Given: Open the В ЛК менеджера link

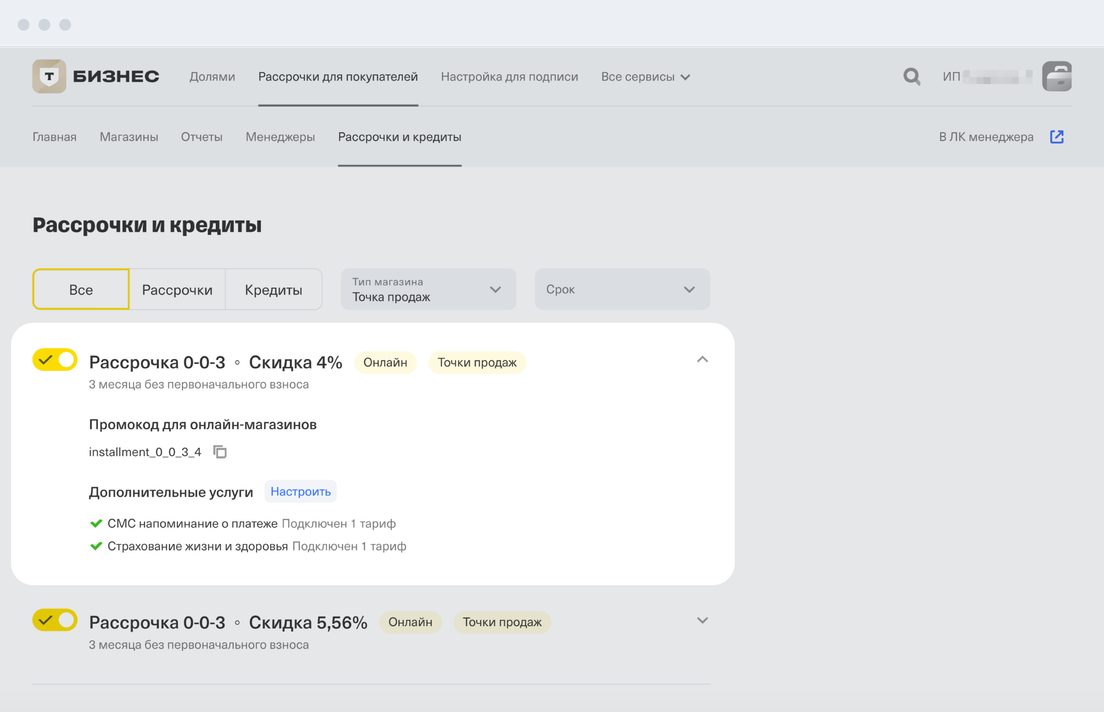Looking at the screenshot, I should pos(986,137).
